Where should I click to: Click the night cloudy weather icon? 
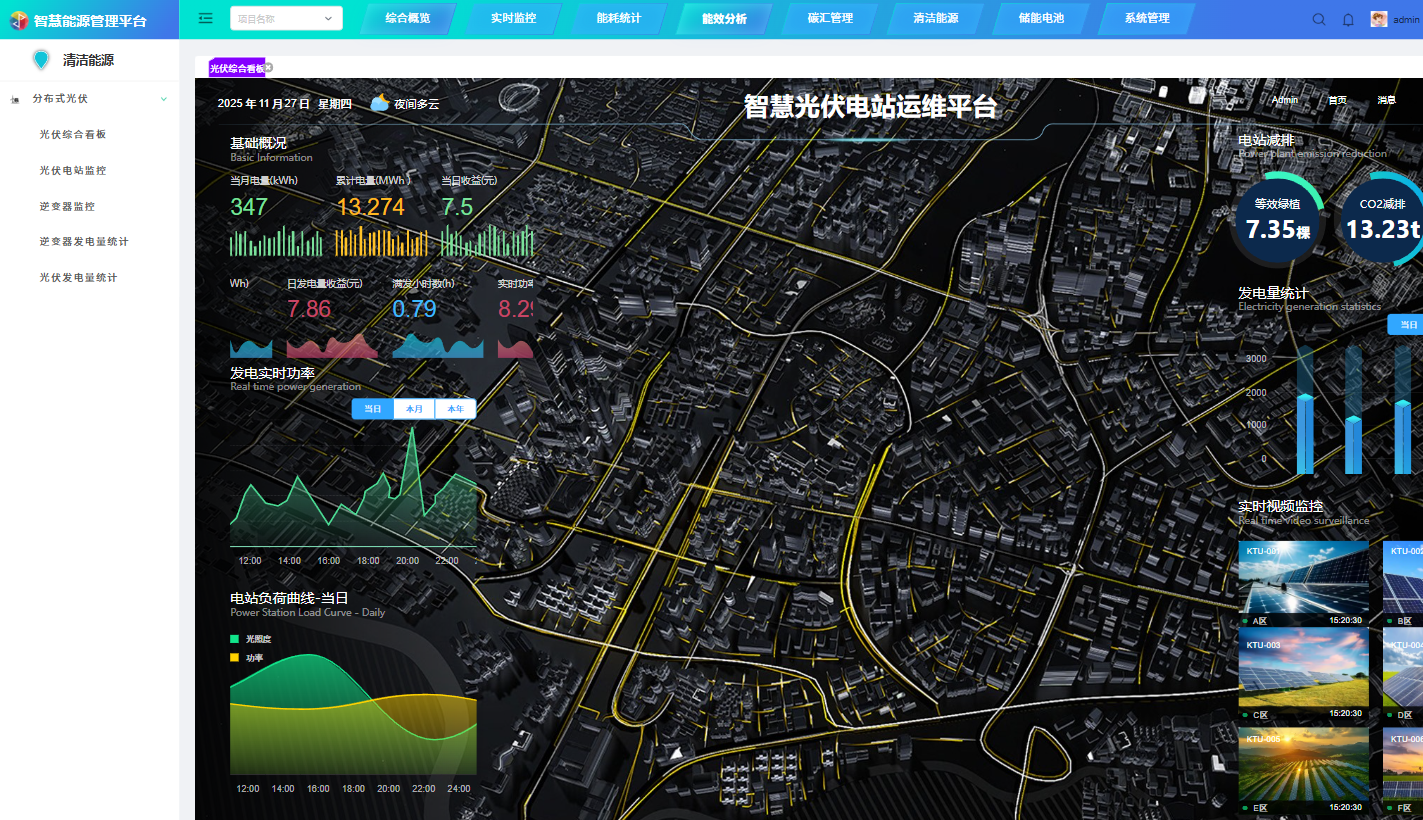pyautogui.click(x=380, y=103)
